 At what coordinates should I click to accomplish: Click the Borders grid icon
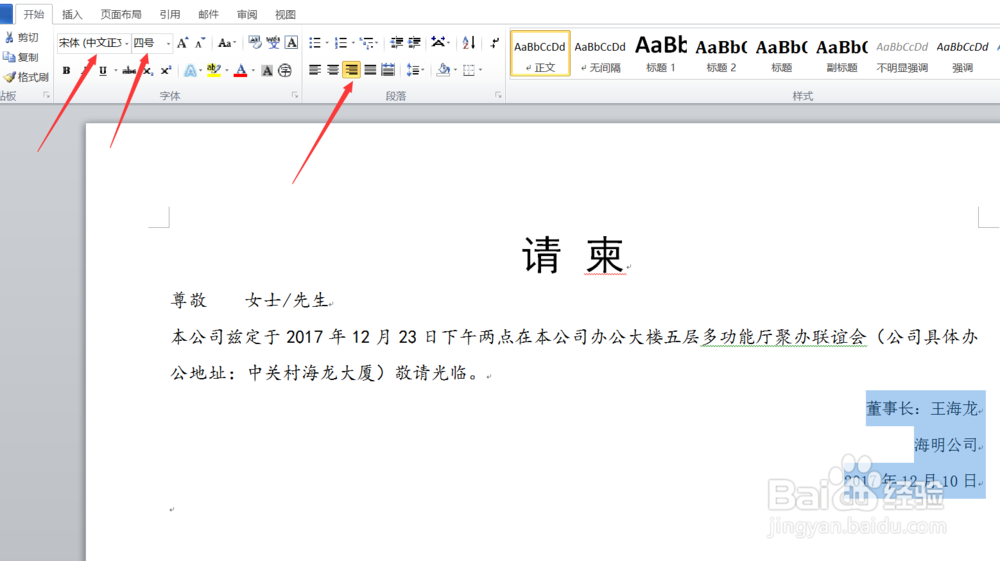tap(469, 70)
